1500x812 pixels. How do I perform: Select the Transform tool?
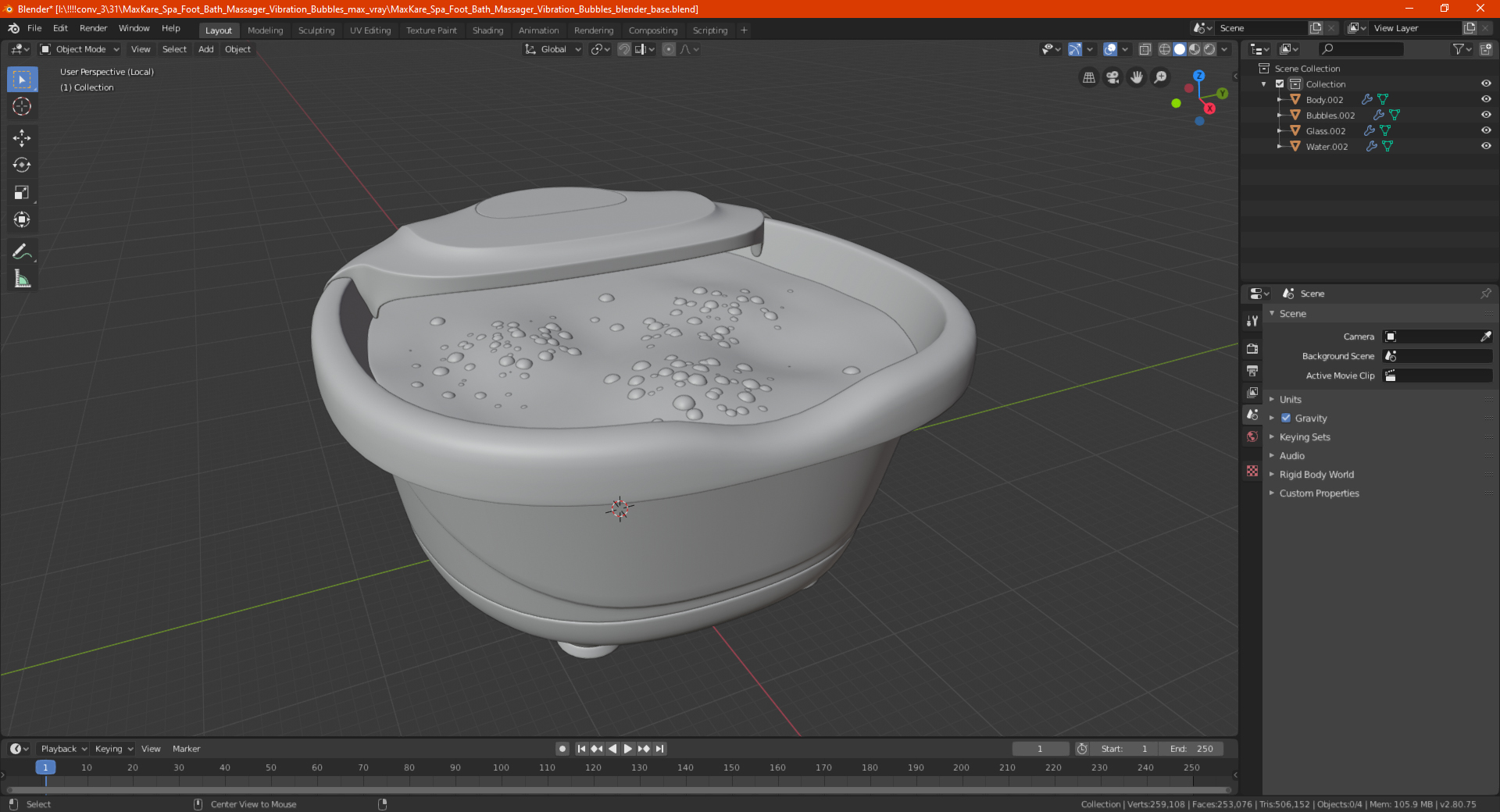tap(22, 220)
